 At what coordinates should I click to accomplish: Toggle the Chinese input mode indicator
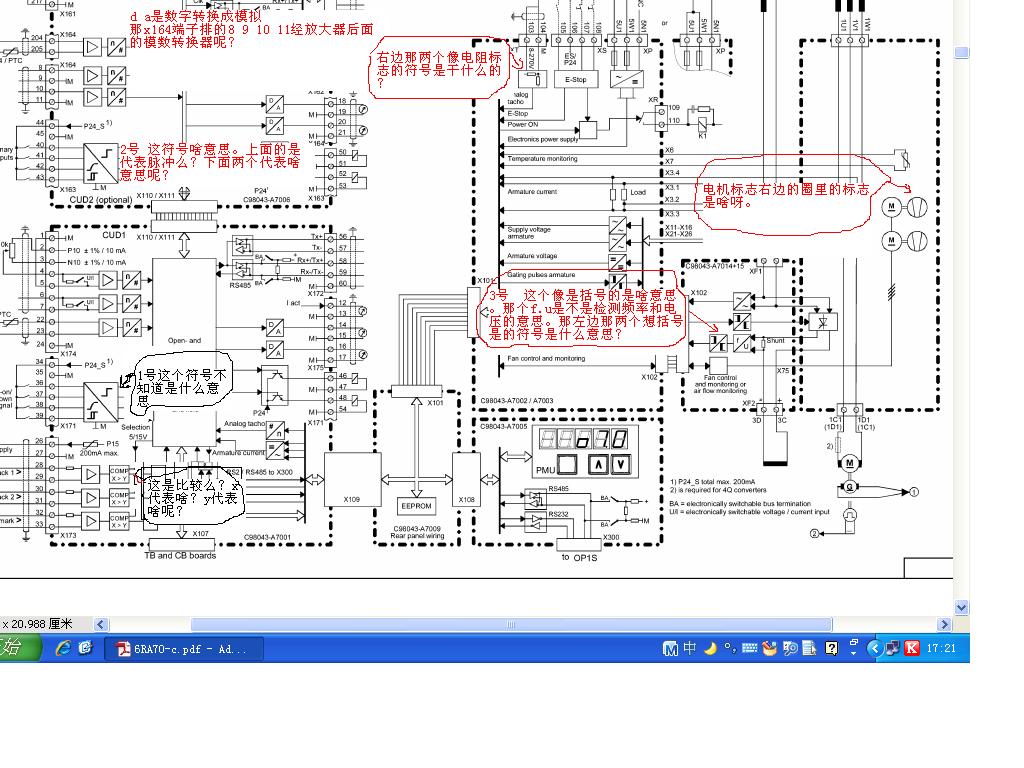[x=690, y=648]
